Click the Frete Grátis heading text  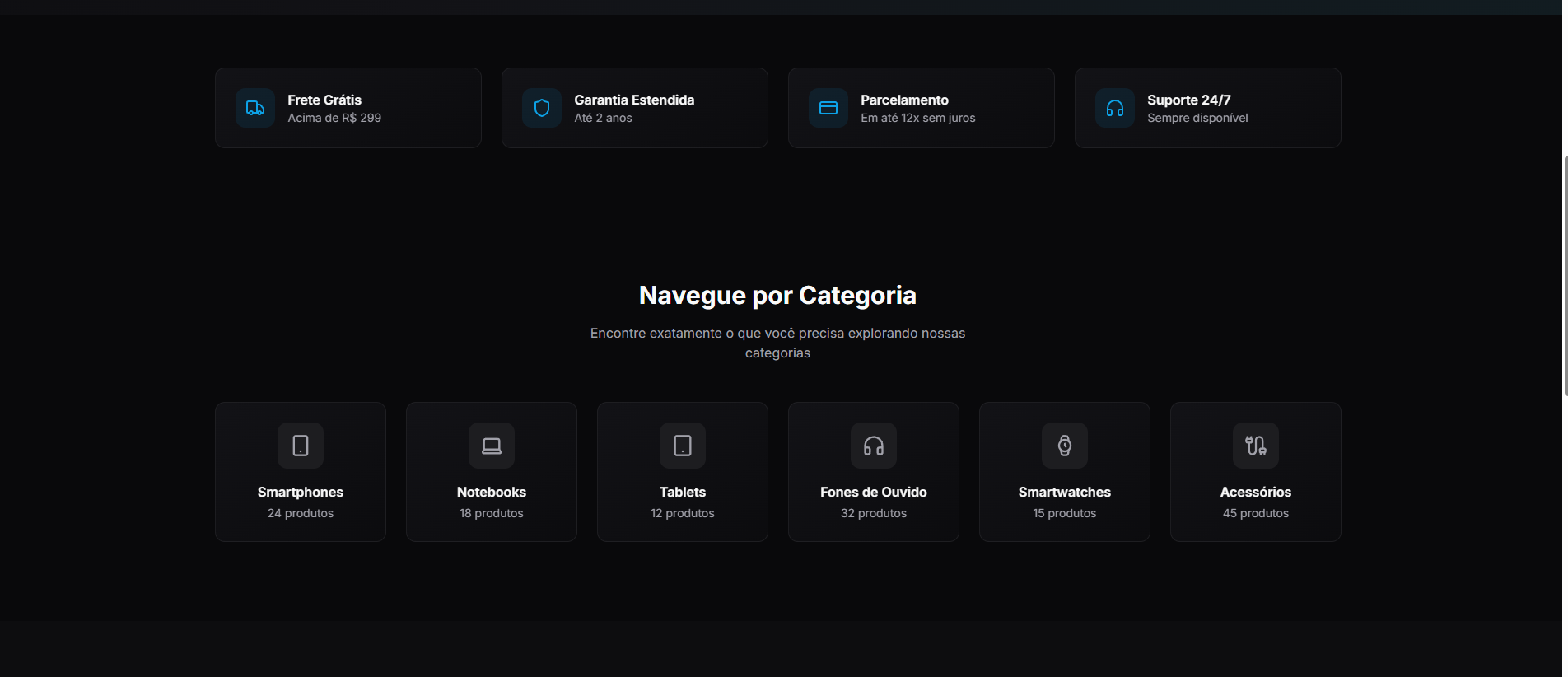click(x=324, y=100)
